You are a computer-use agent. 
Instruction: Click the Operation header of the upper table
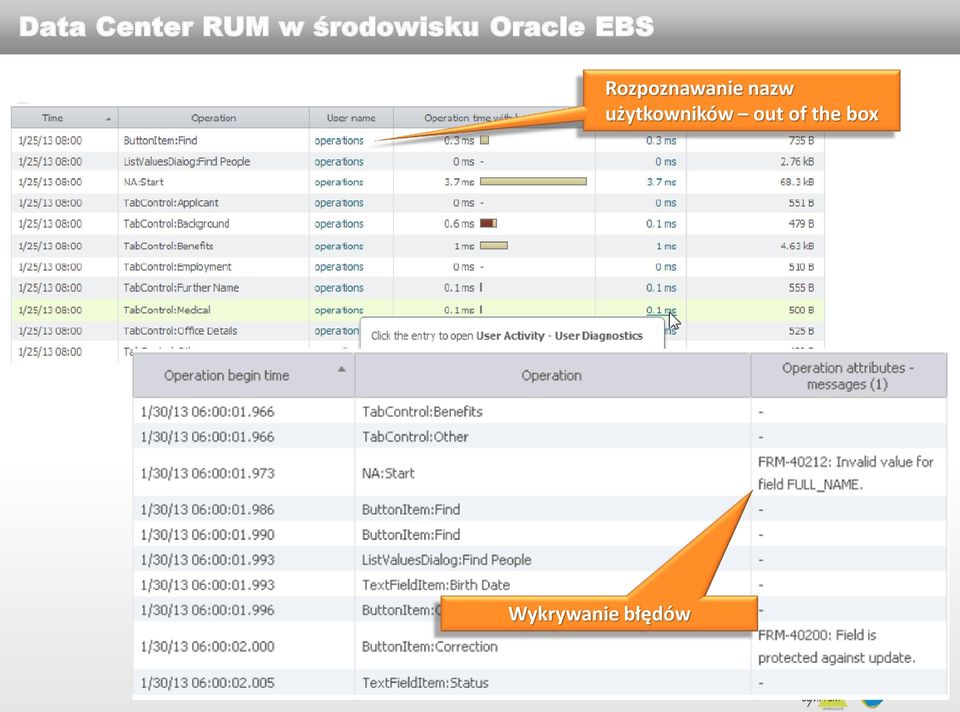click(x=213, y=118)
